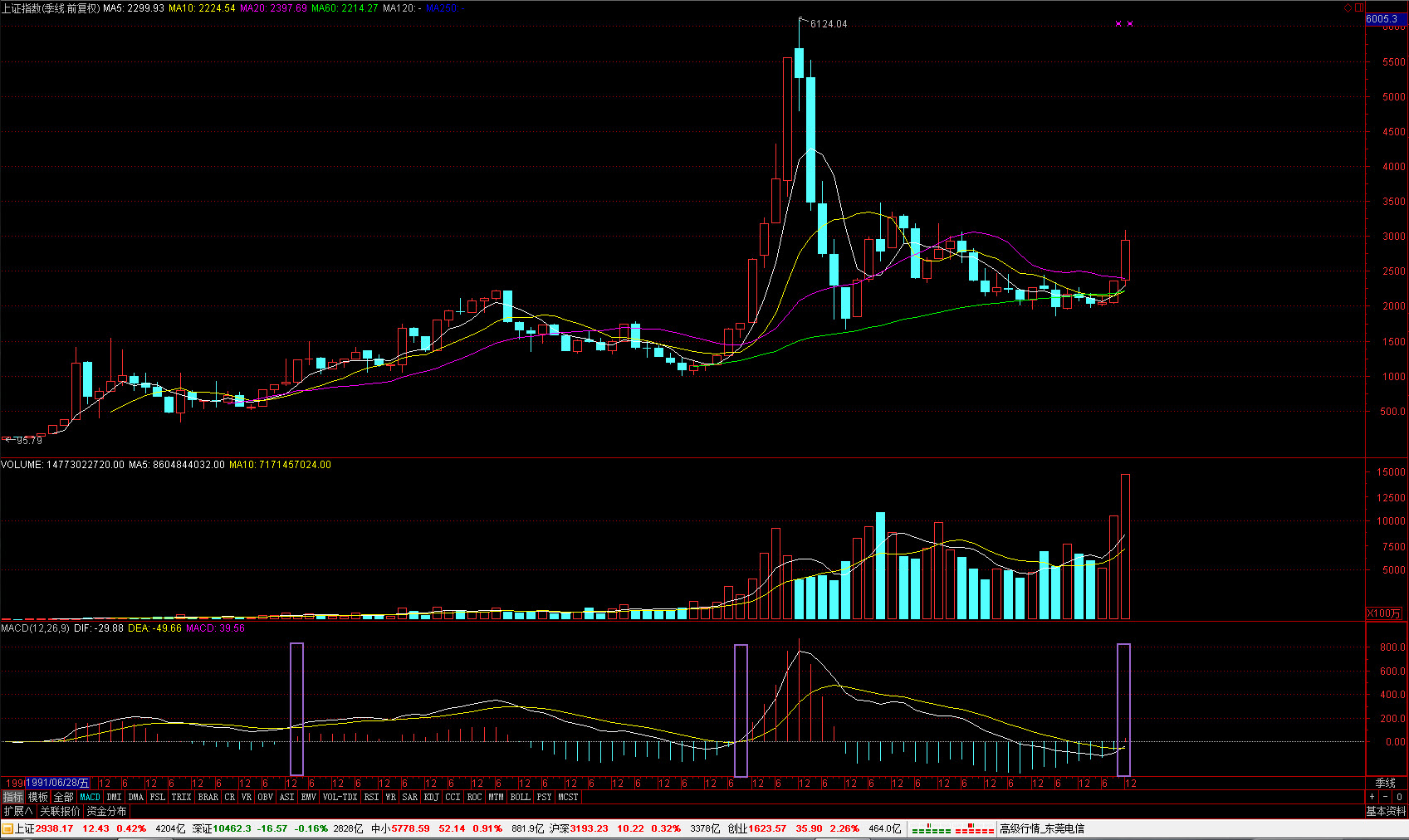Click the MA60: 2214.27 legend label
1409x840 pixels.
click(x=345, y=7)
